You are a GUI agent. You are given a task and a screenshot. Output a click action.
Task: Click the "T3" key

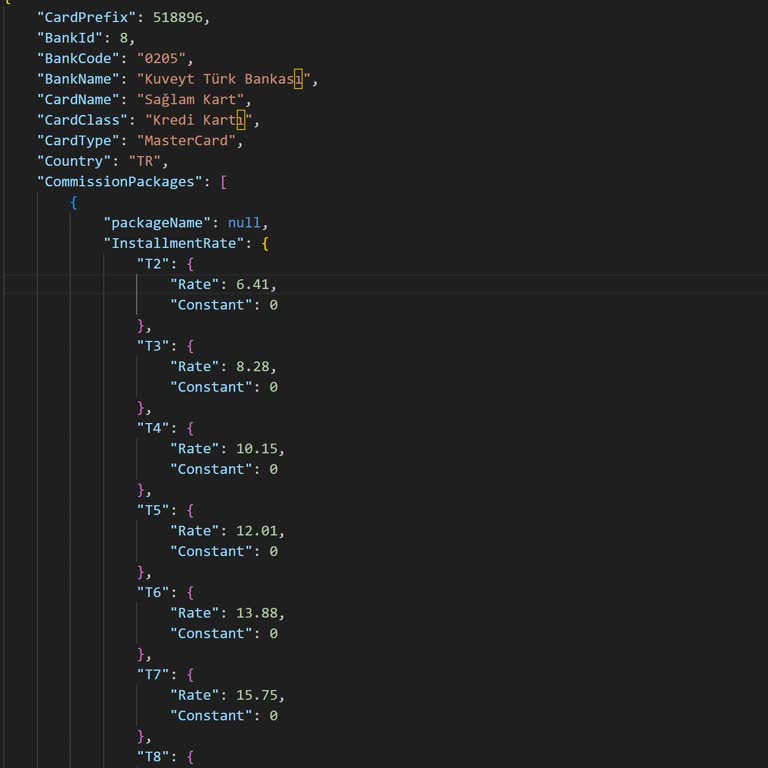156,345
